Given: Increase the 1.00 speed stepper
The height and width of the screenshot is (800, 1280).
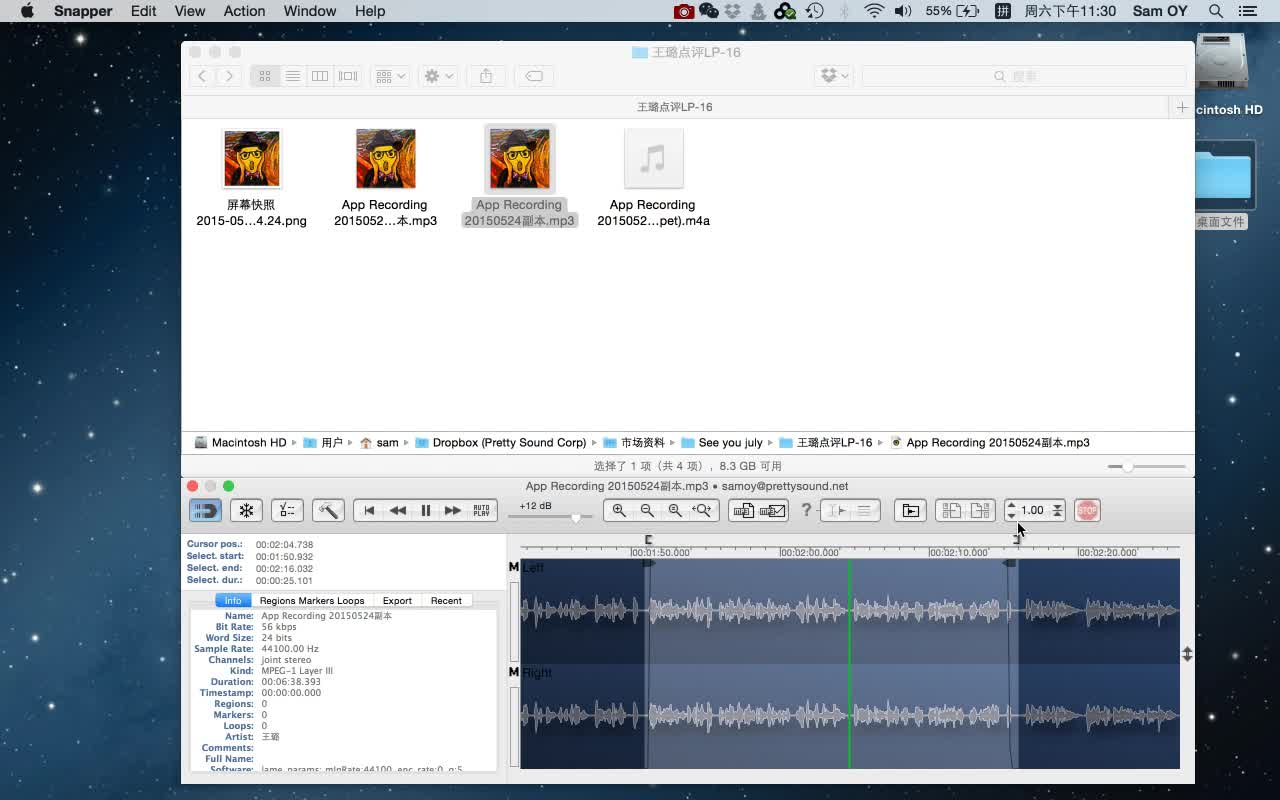Looking at the screenshot, I should point(1011,505).
